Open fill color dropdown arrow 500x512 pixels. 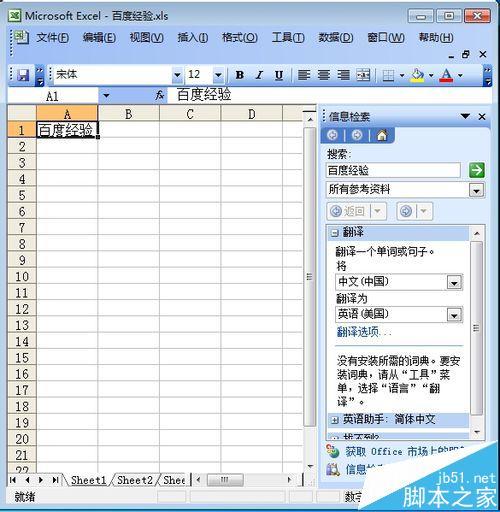(431, 75)
